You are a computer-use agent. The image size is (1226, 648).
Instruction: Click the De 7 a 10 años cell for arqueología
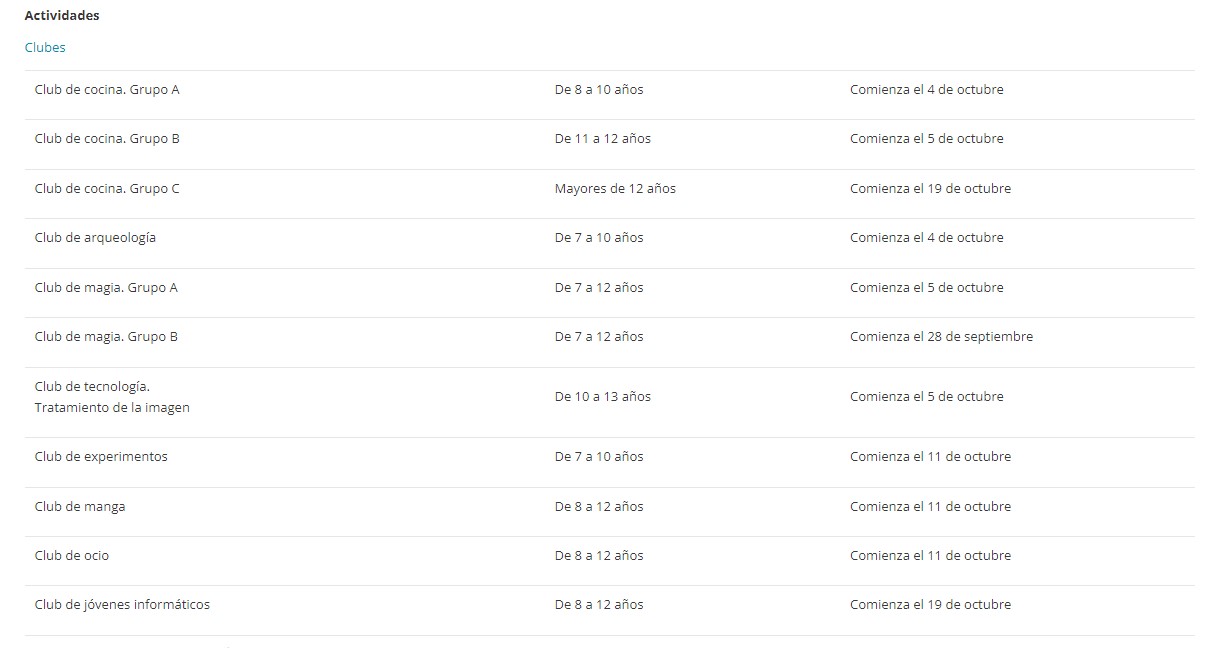(599, 238)
